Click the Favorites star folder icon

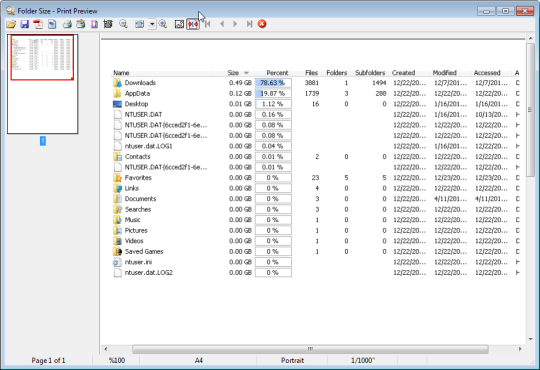tap(117, 178)
